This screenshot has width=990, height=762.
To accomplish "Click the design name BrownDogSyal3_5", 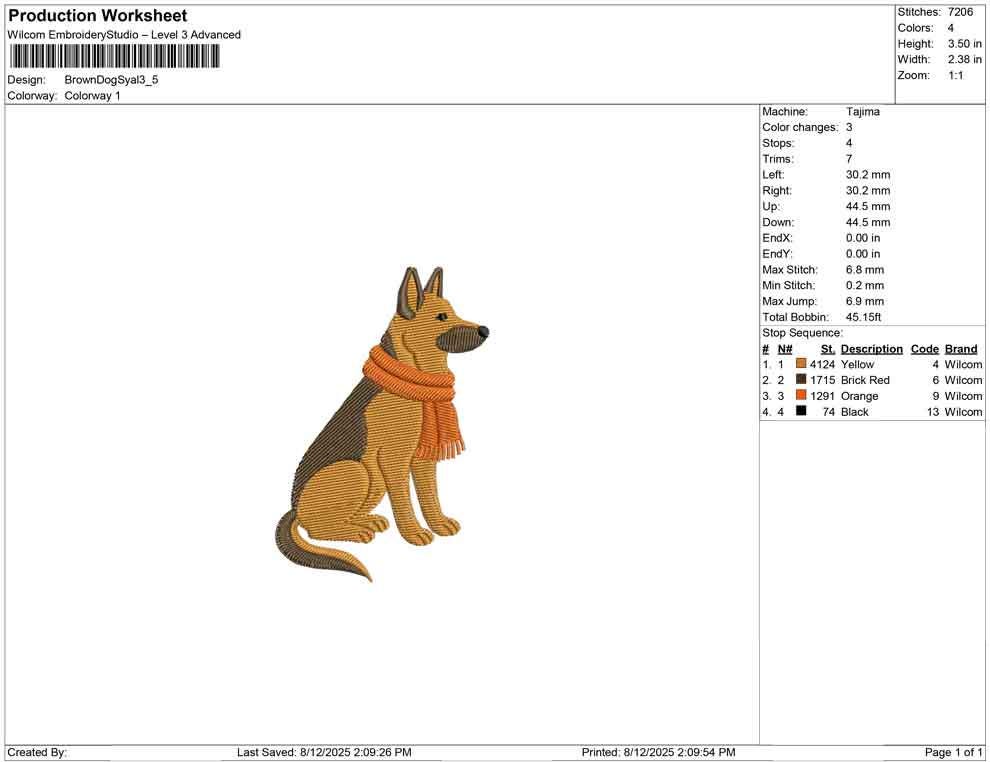I will (110, 79).
